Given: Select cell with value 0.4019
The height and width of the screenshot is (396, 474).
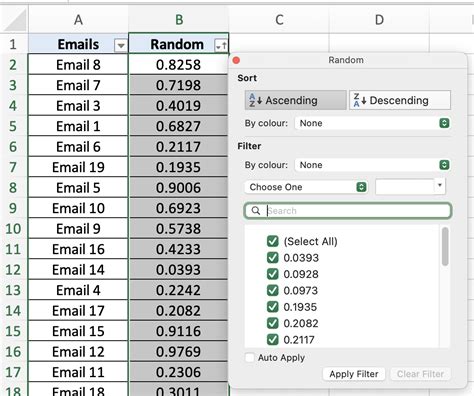Looking at the screenshot, I should tap(179, 106).
